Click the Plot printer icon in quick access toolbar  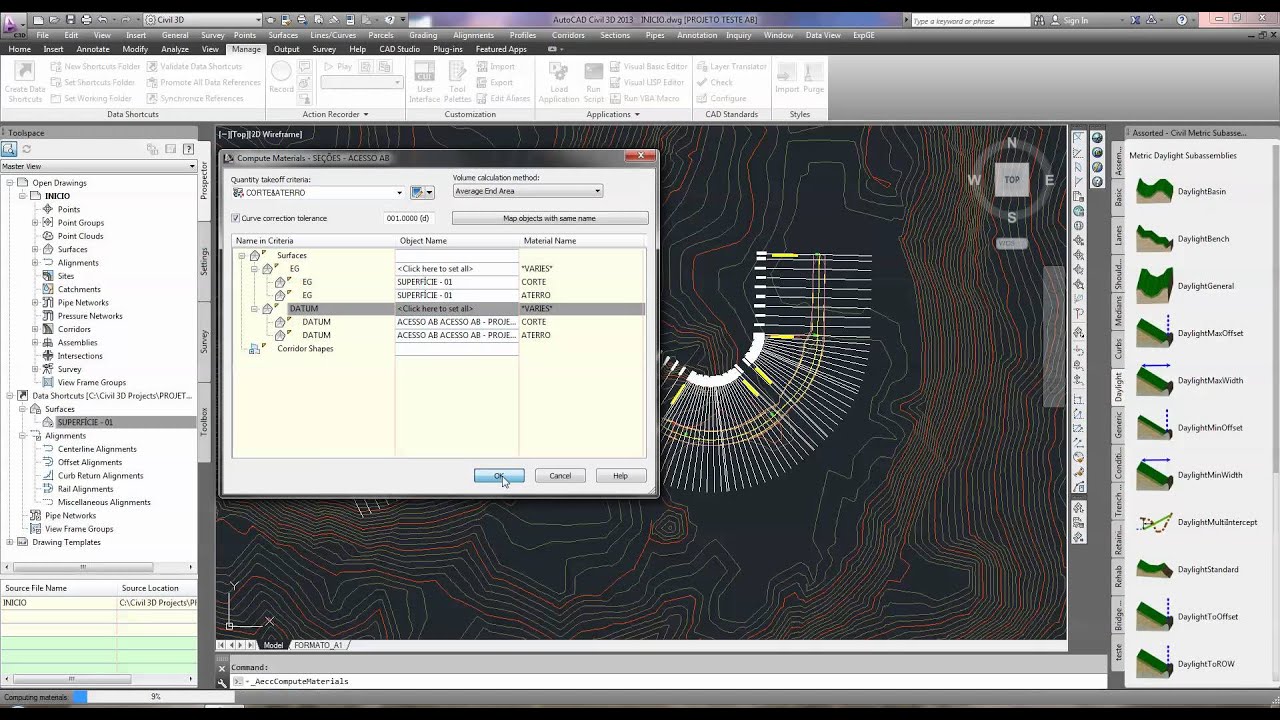coord(86,19)
